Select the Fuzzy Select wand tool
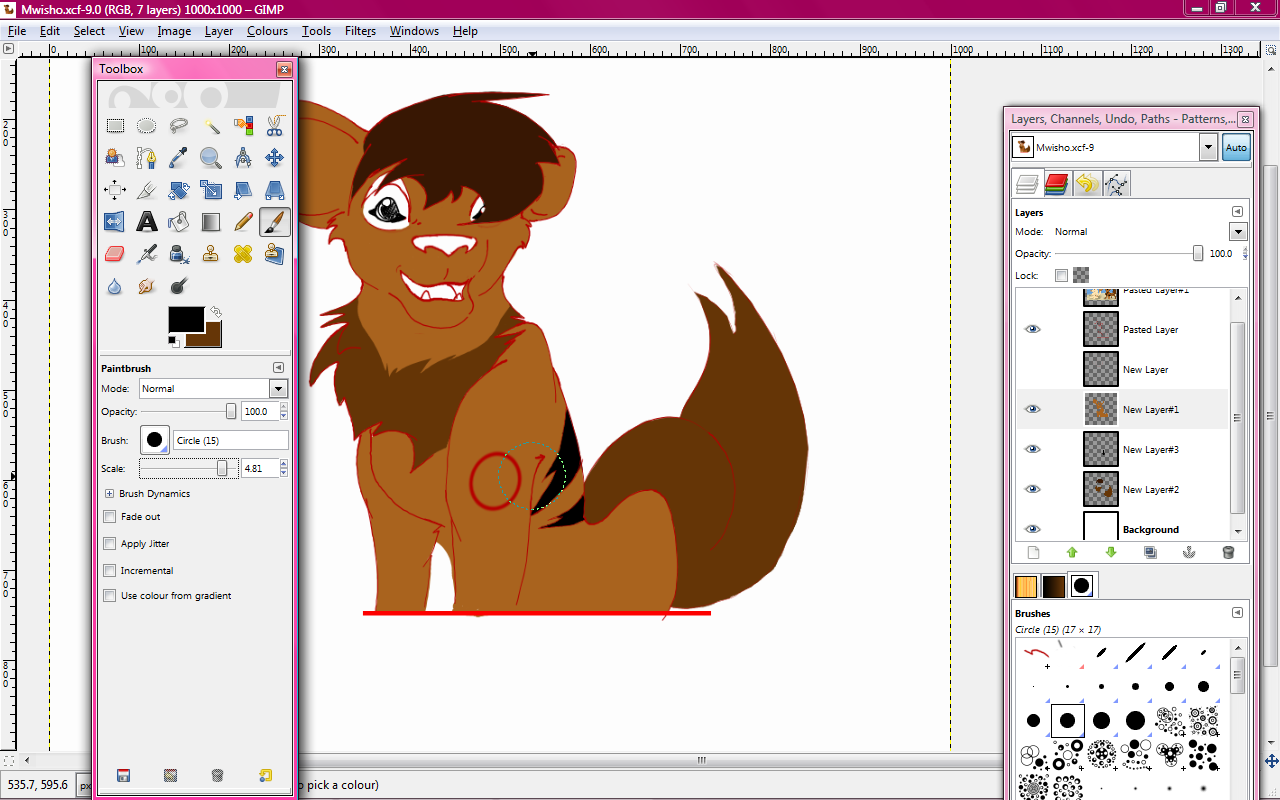1280x800 pixels. pos(211,126)
